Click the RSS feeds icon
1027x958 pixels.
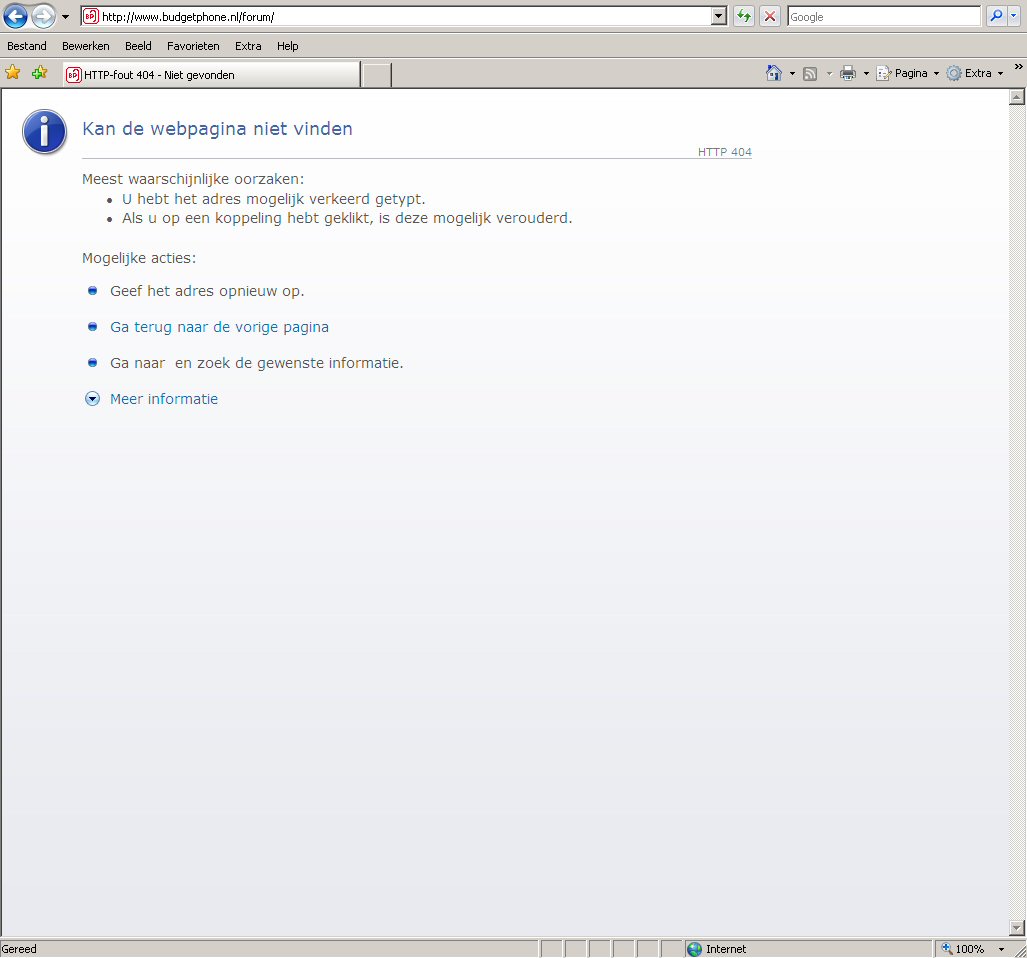(x=811, y=73)
